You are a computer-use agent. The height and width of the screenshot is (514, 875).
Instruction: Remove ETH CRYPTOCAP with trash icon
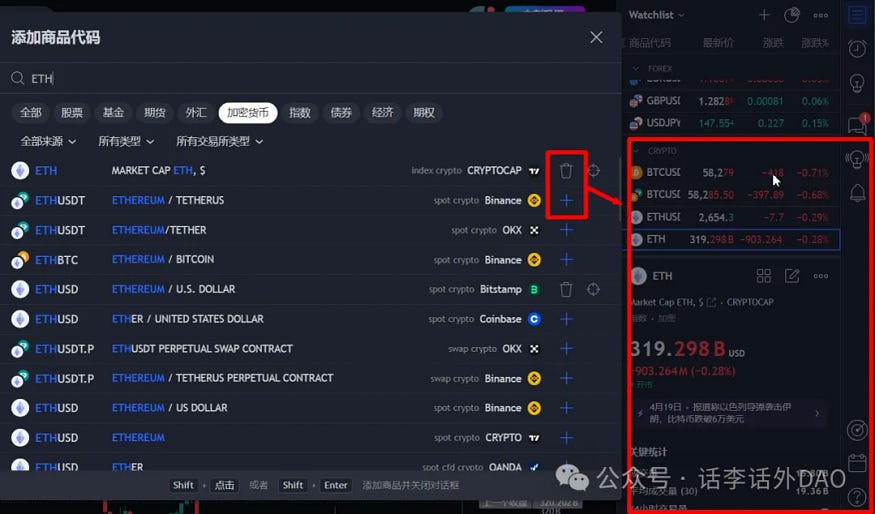click(566, 171)
